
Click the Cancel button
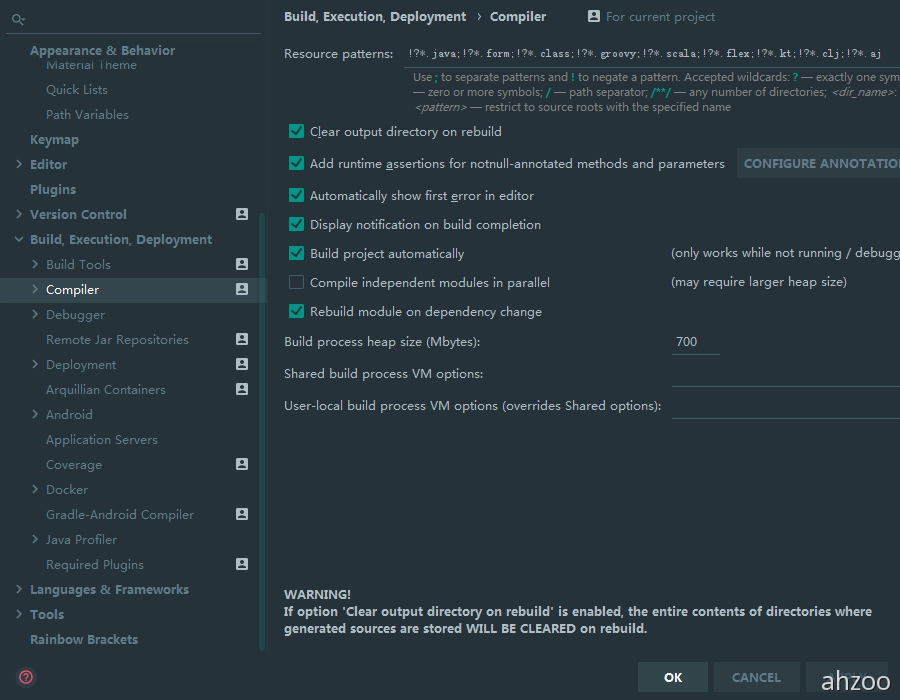pyautogui.click(x=755, y=677)
